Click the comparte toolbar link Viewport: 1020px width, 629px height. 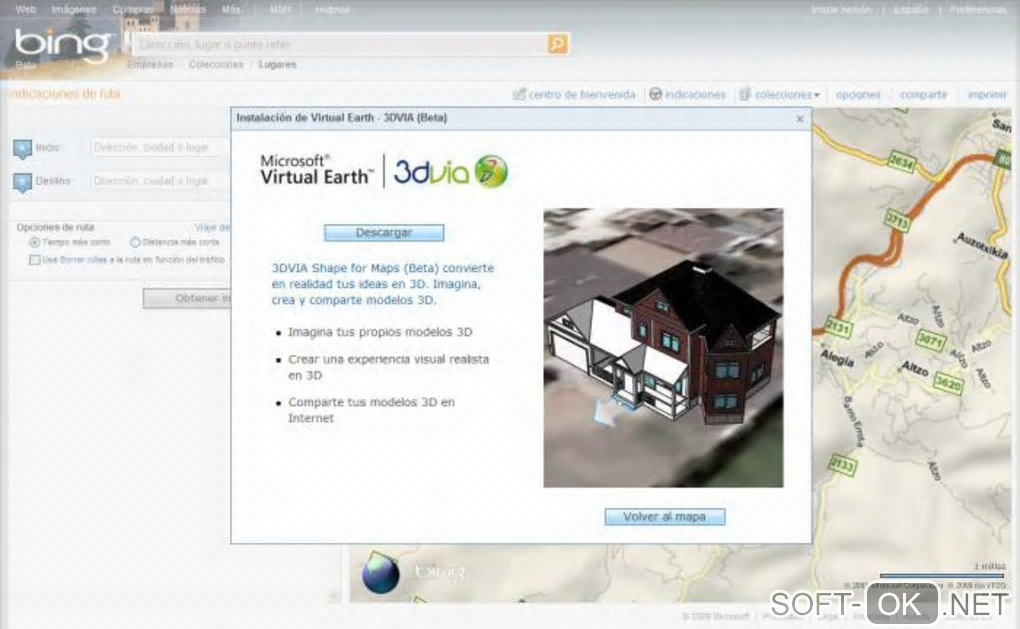(924, 95)
